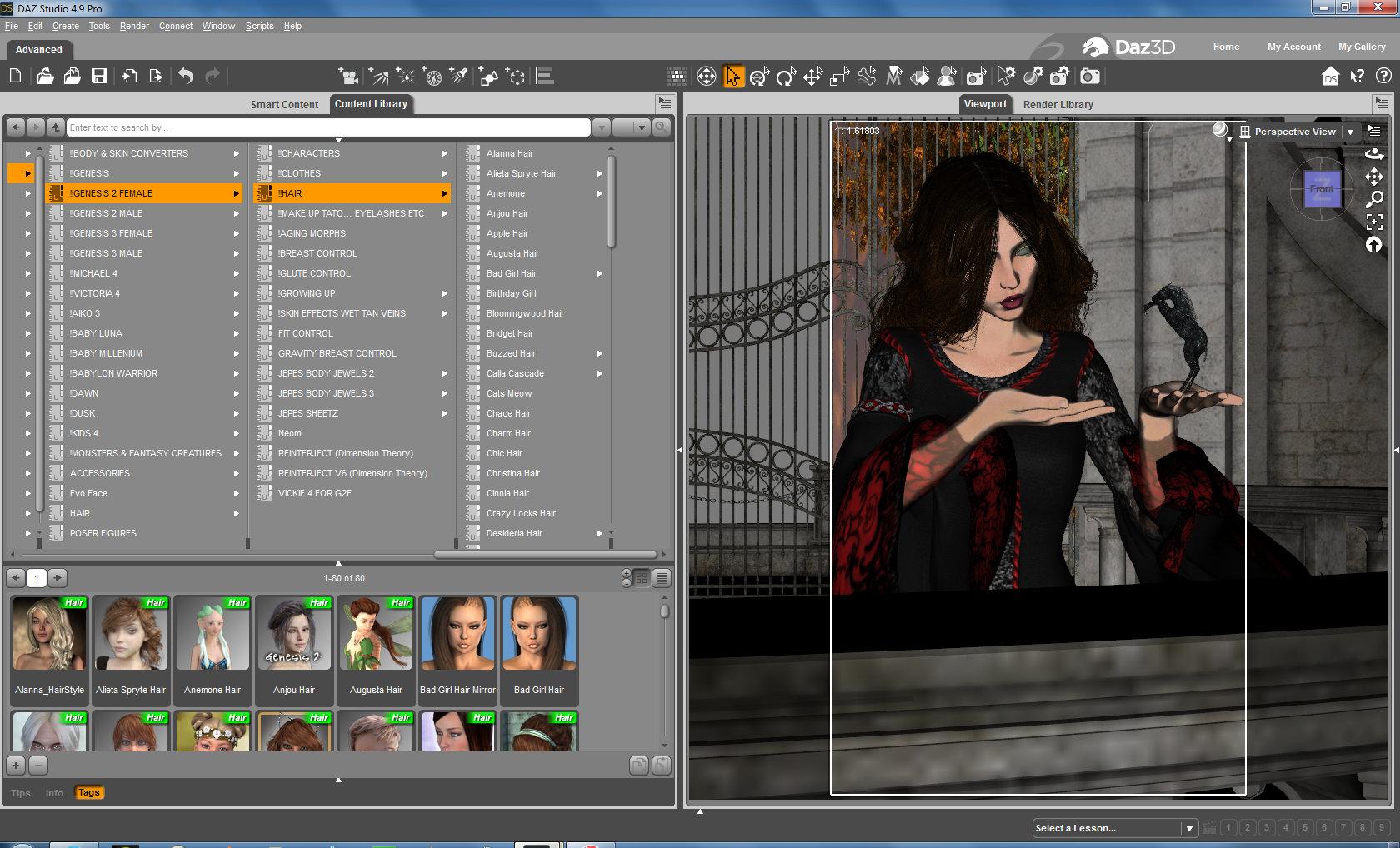1400x848 pixels.
Task: Activate the Rotate tool in toolbar
Action: click(x=786, y=77)
